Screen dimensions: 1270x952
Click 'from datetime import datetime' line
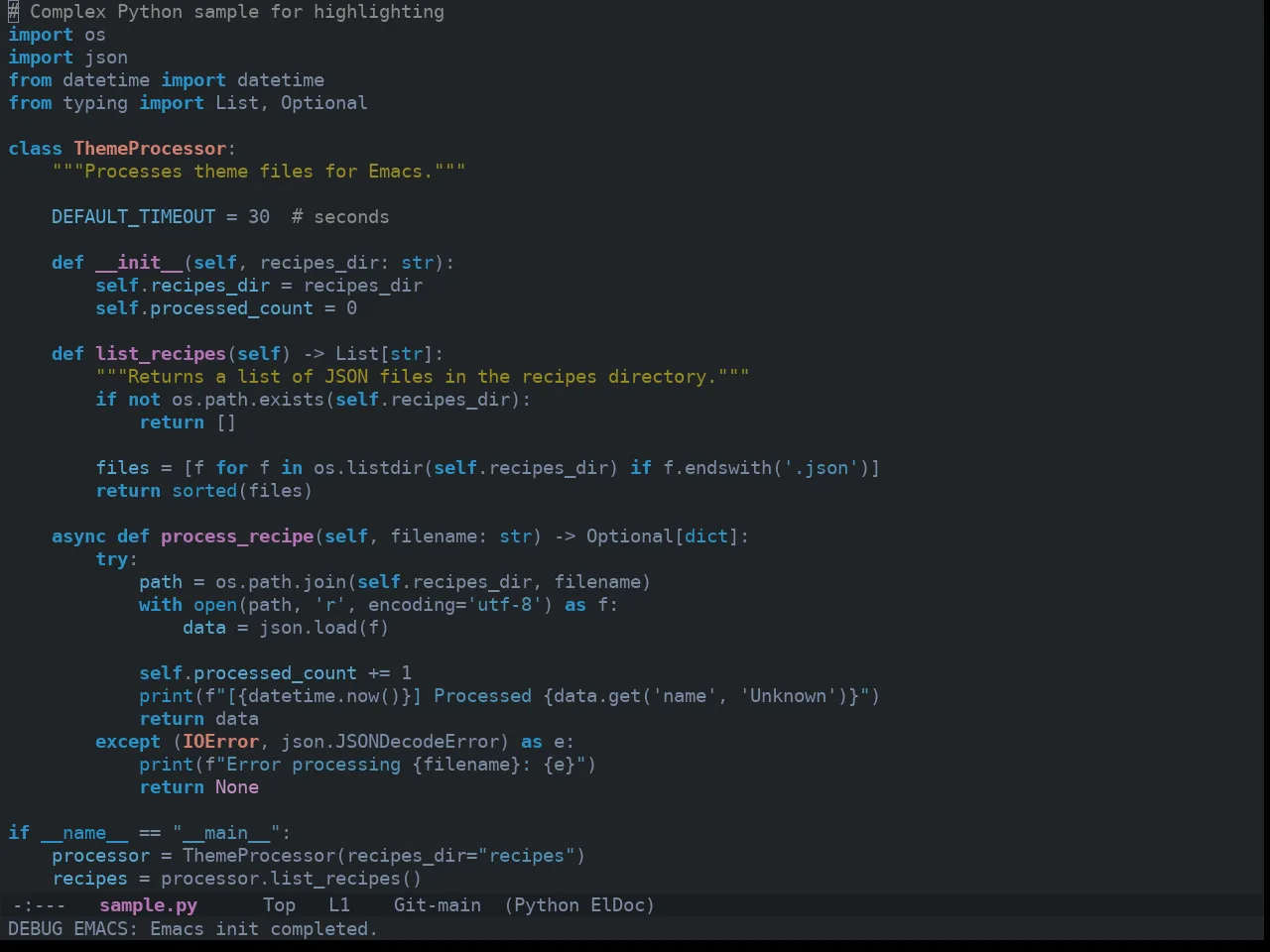[166, 80]
